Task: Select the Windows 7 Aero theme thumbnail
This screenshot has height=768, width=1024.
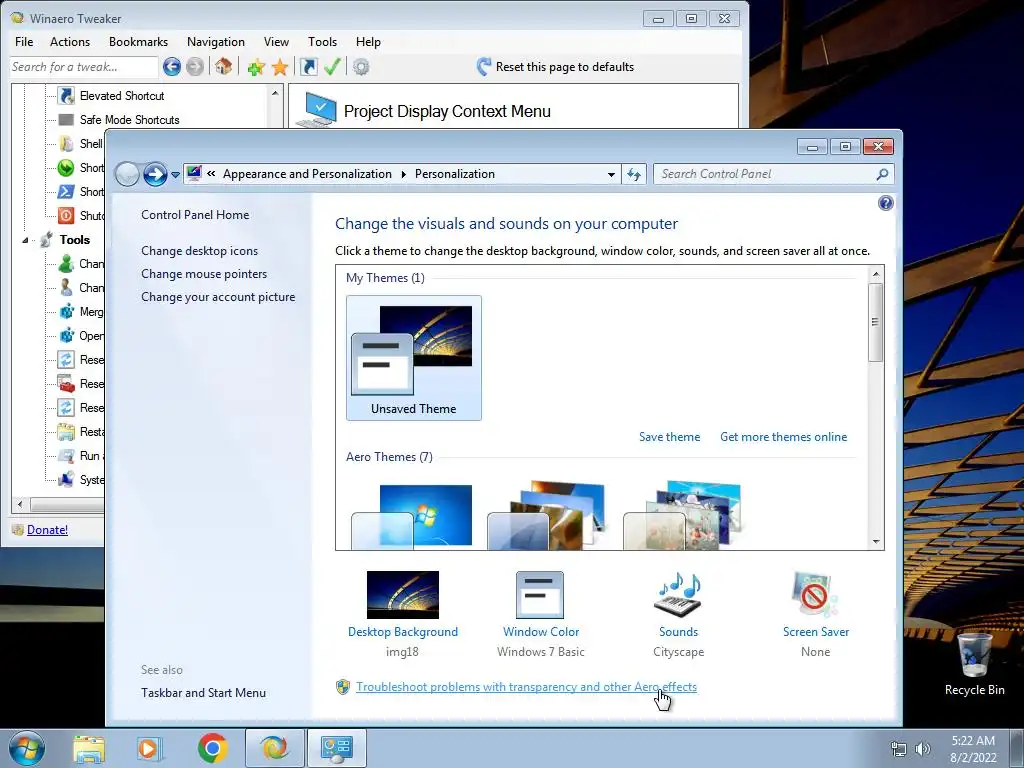Action: tap(412, 516)
